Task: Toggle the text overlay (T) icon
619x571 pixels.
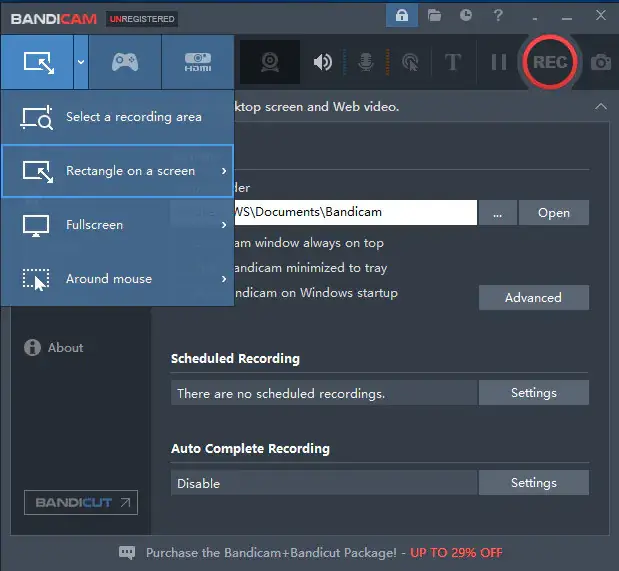Action: pyautogui.click(x=453, y=62)
